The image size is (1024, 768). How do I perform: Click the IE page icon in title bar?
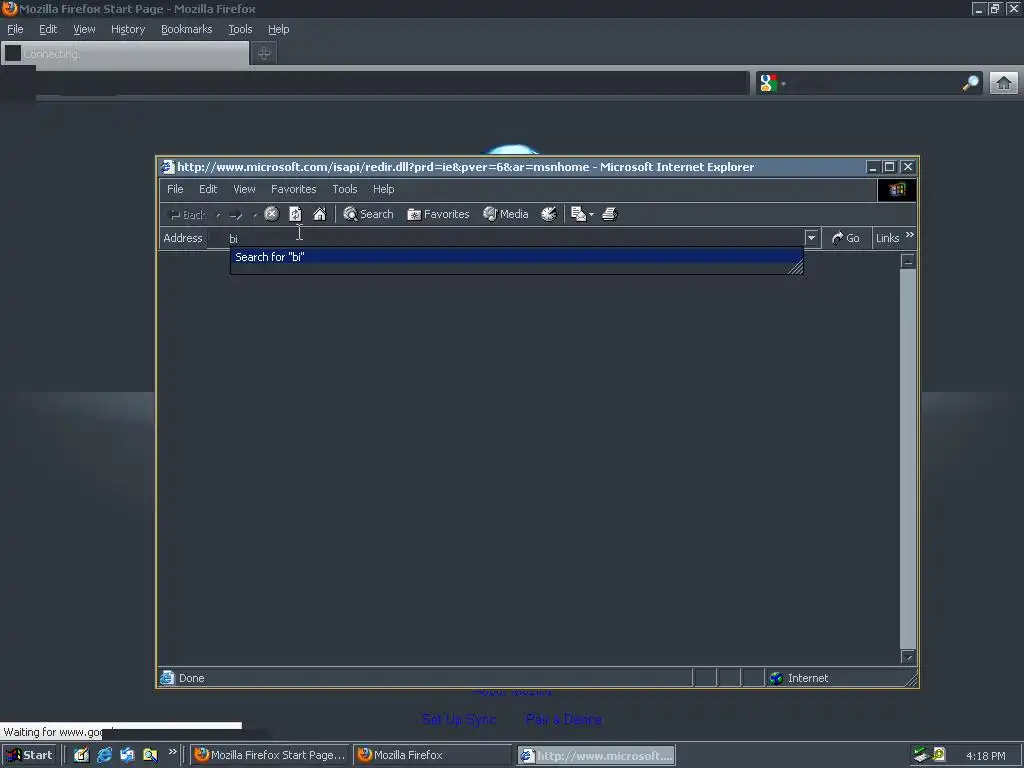point(168,167)
